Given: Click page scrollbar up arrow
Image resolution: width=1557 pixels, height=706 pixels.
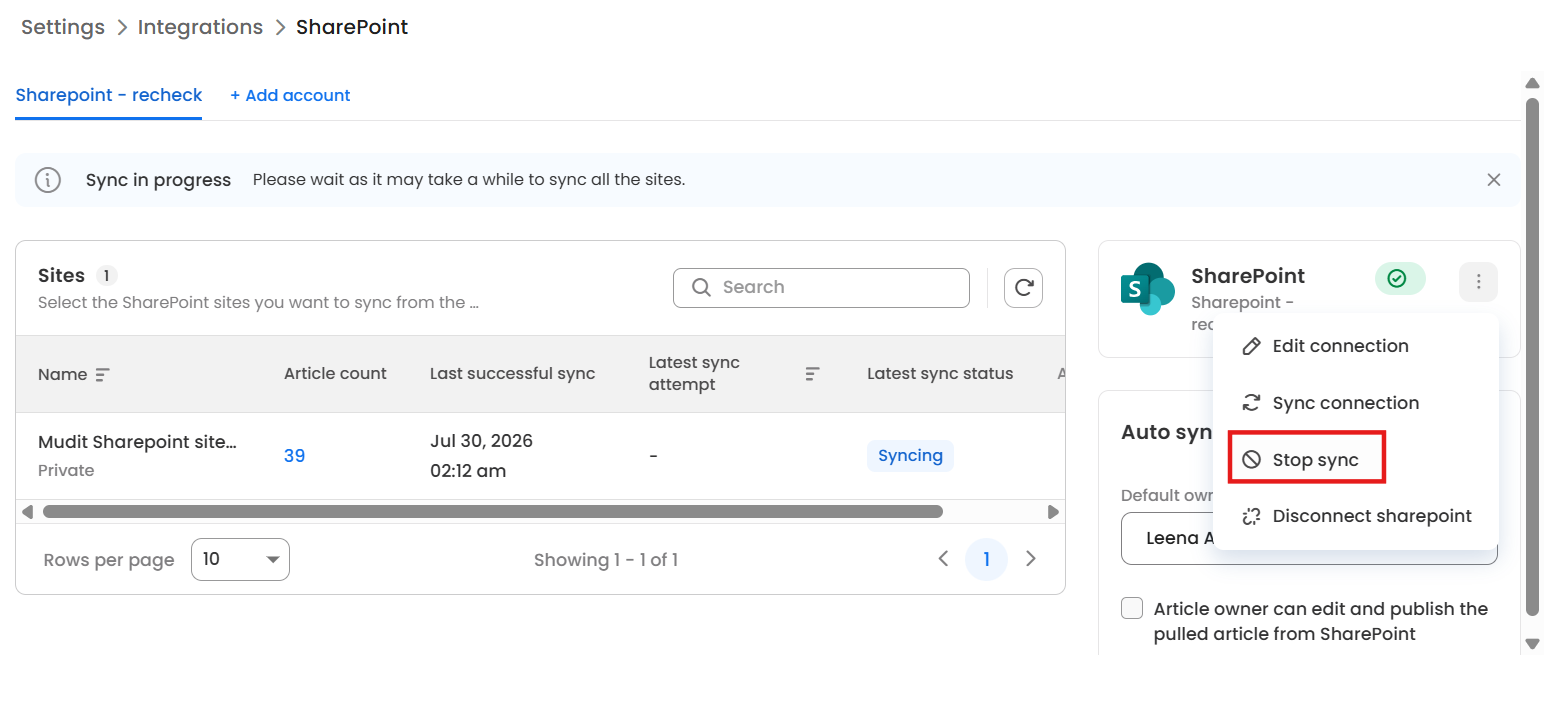Looking at the screenshot, I should click(1531, 83).
